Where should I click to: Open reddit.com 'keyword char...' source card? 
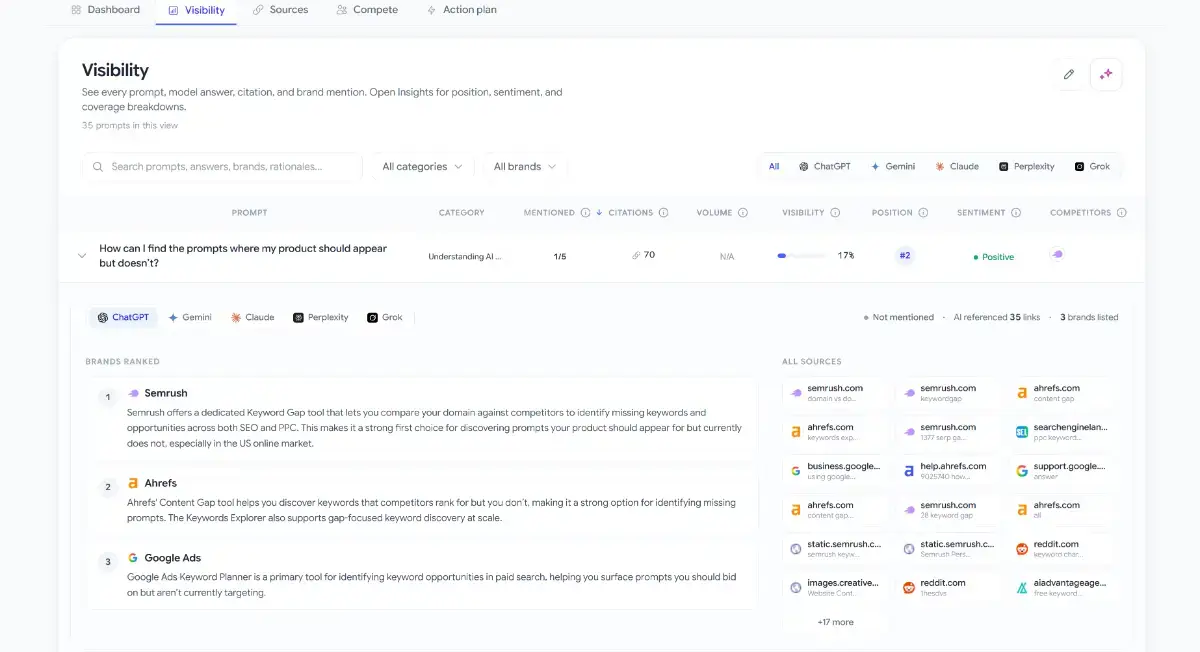(x=1060, y=549)
